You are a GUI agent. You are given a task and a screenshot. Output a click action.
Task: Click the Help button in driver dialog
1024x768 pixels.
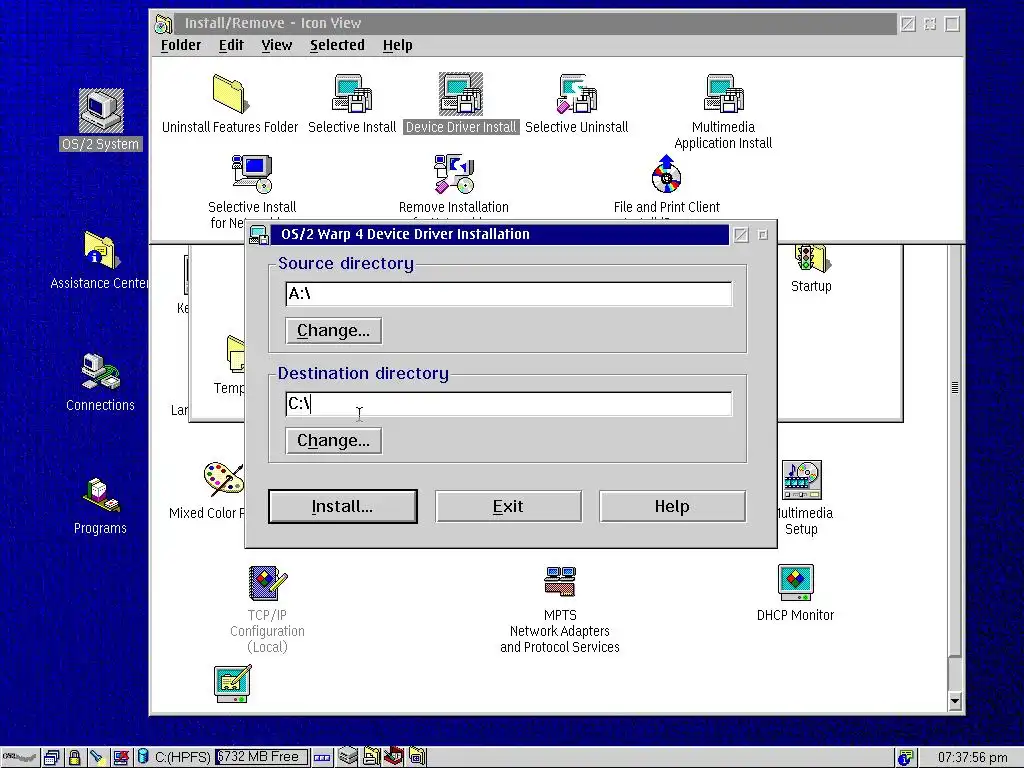[672, 507]
